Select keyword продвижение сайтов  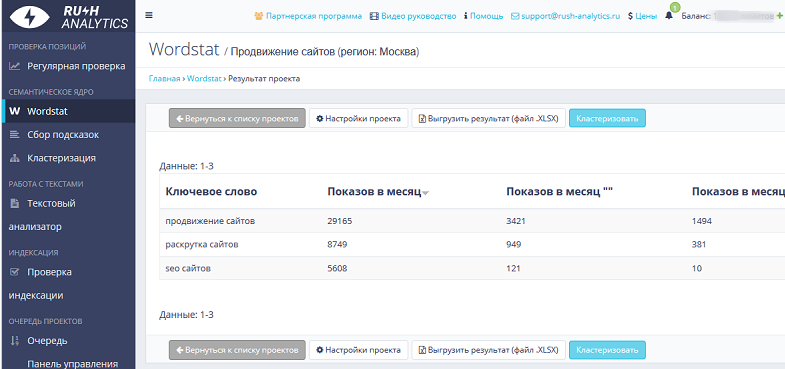(210, 221)
